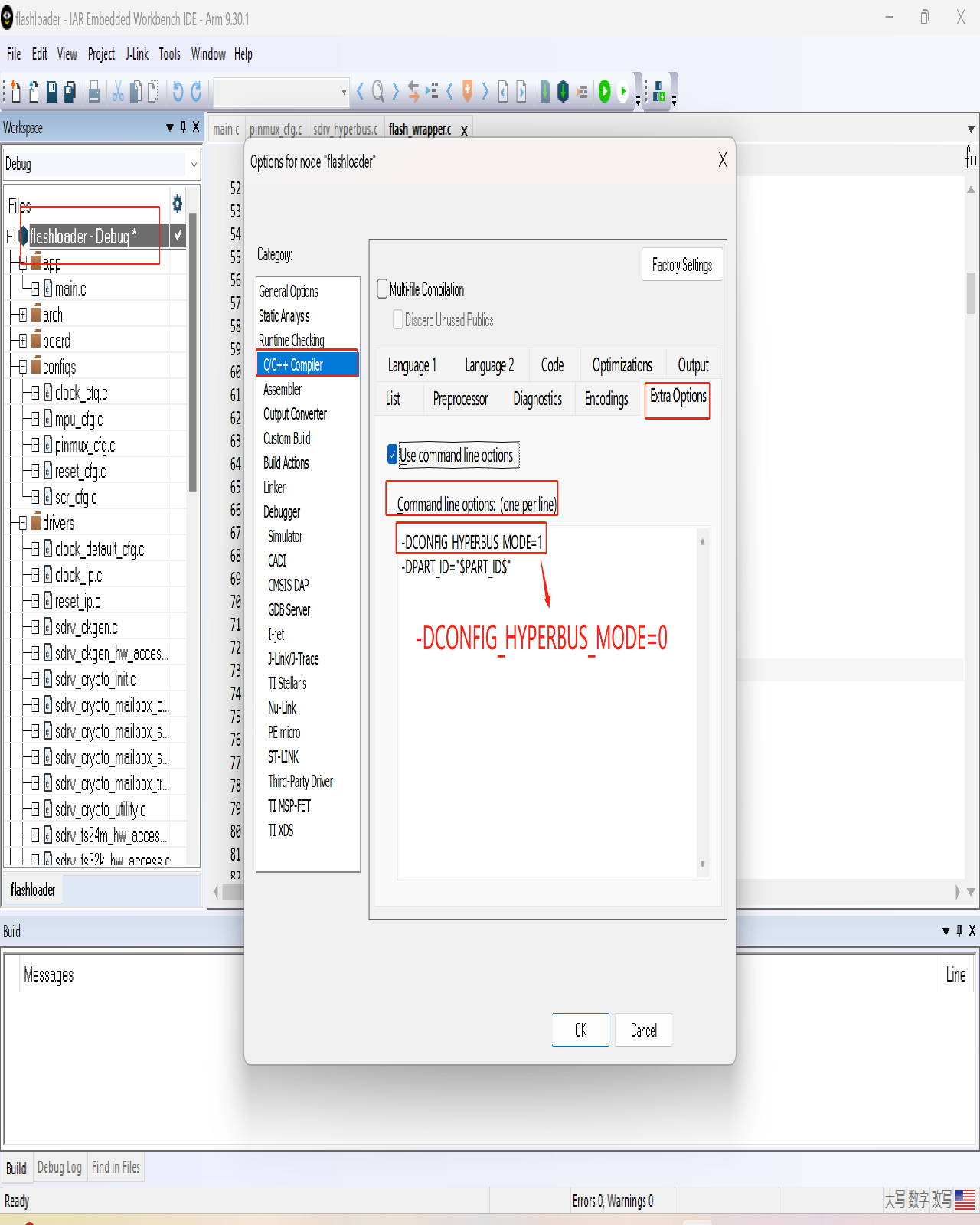Click the New Document toolbar icon
This screenshot has height=1225, width=980.
[15, 92]
